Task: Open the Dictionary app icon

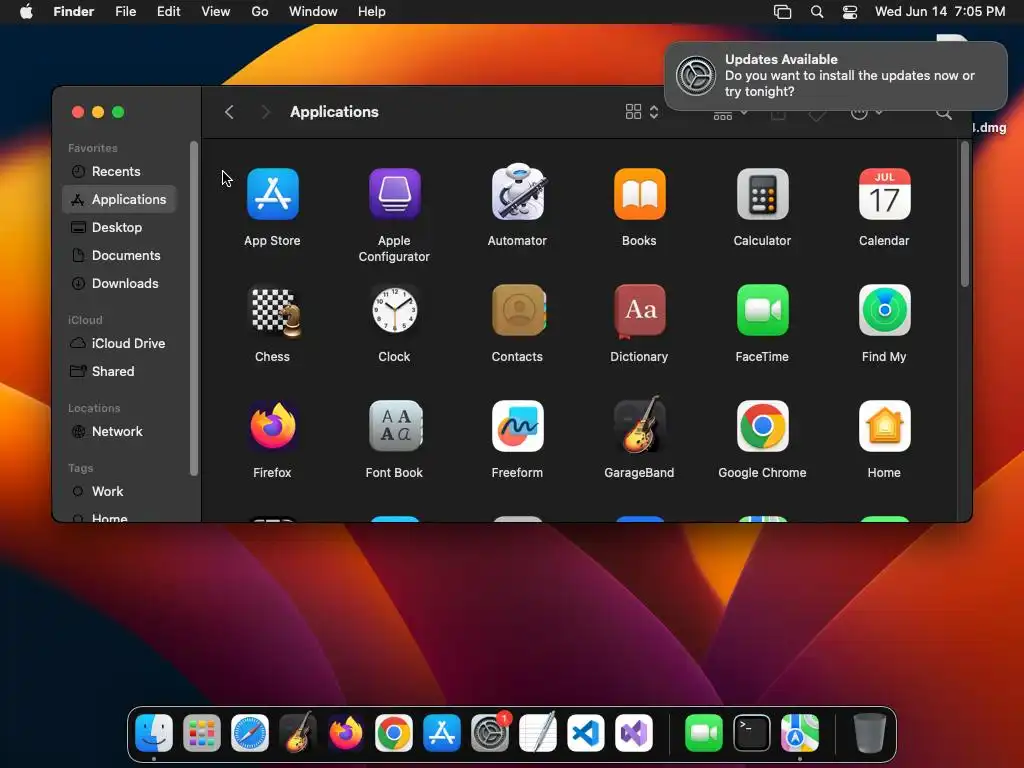Action: pos(639,311)
